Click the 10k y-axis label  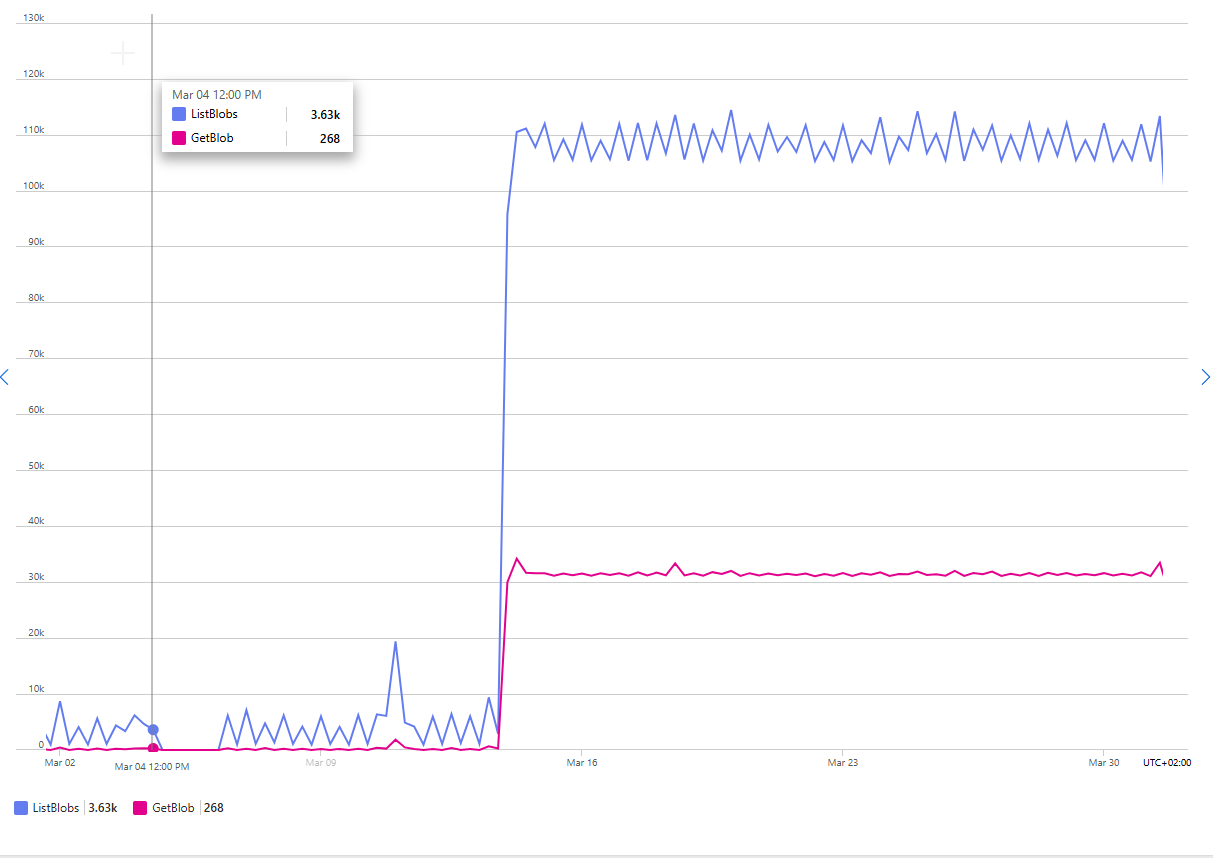[x=35, y=689]
